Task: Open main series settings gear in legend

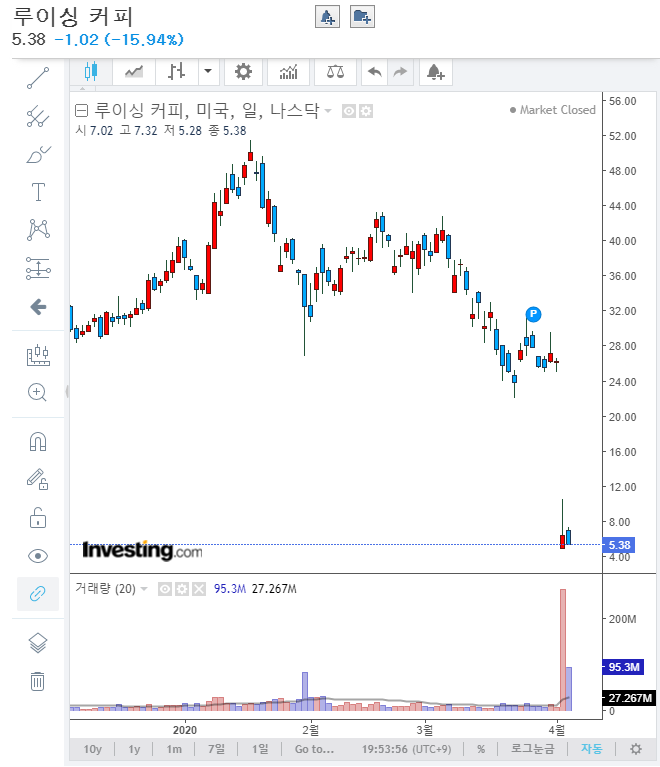Action: click(x=365, y=111)
